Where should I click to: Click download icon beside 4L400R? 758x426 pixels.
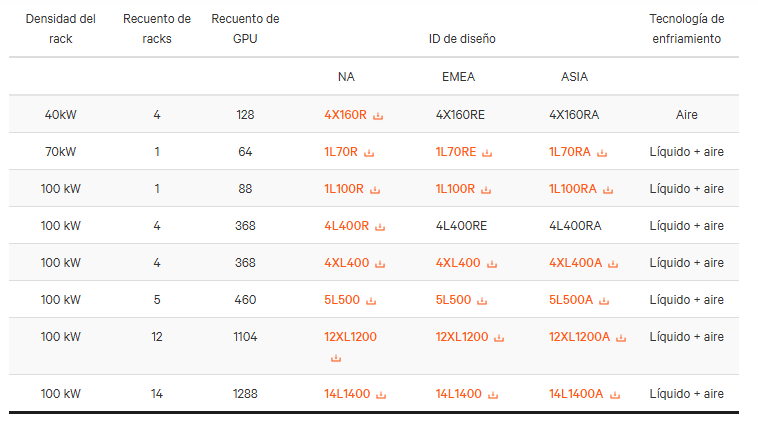click(380, 227)
